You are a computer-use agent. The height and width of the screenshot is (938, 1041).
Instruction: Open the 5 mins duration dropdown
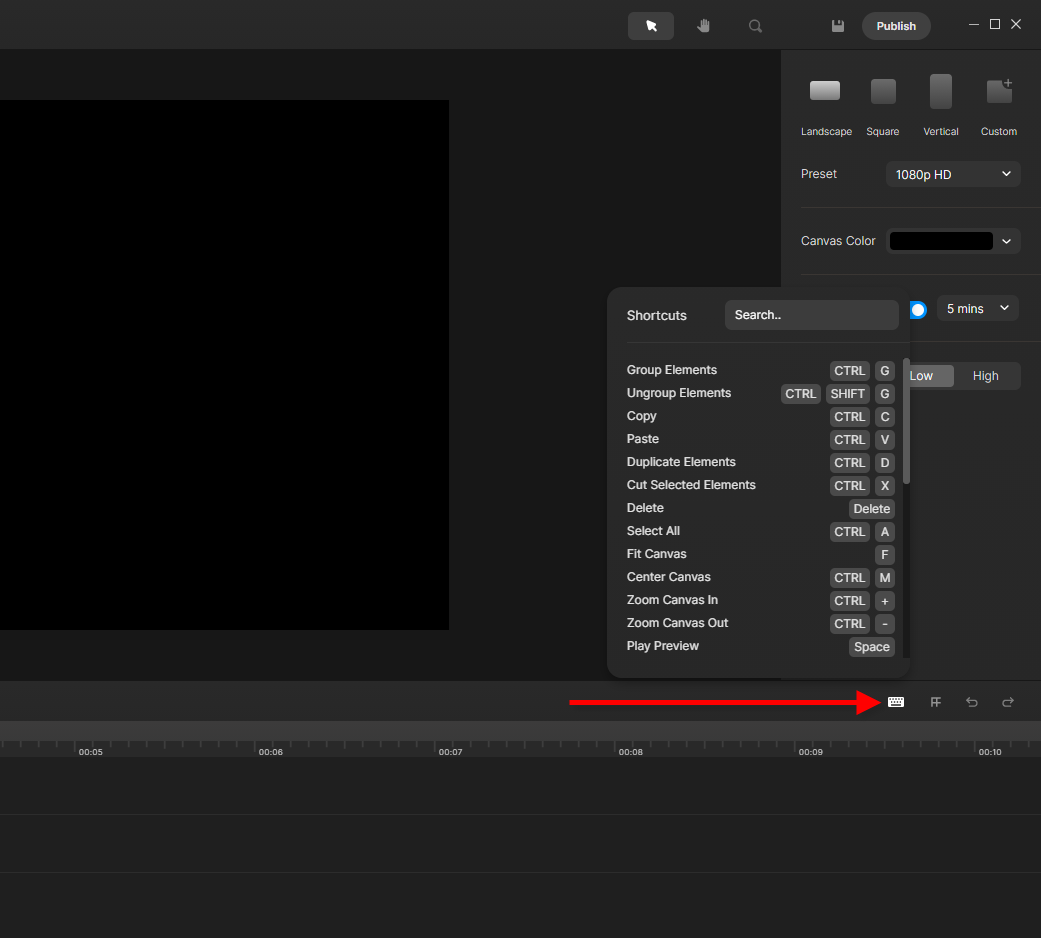[978, 309]
